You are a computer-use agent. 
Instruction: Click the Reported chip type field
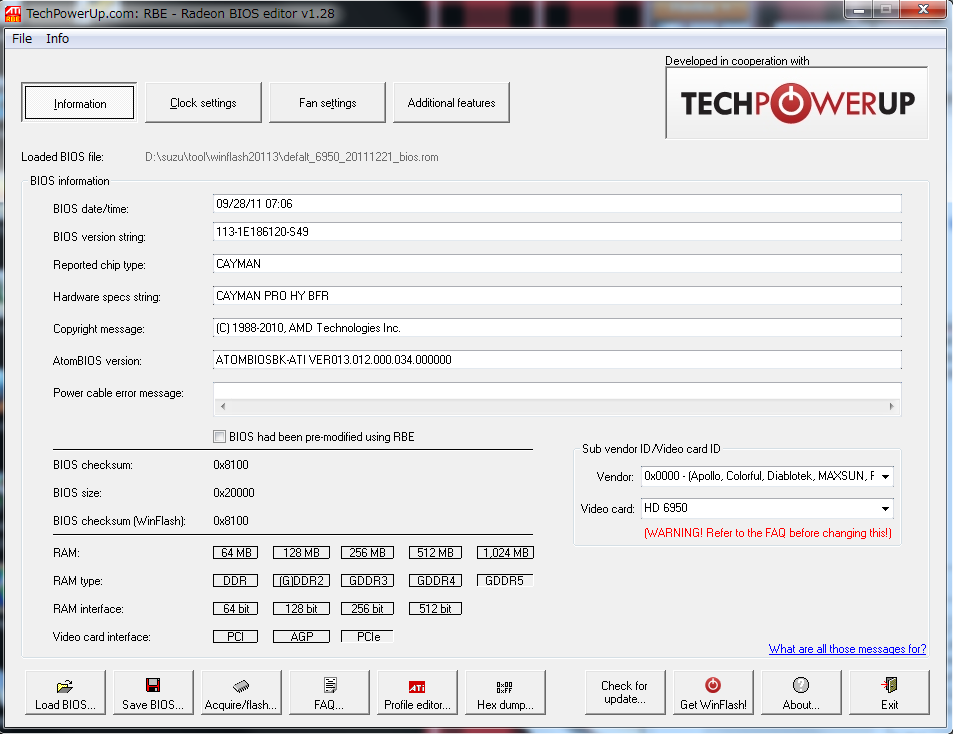(x=557, y=264)
